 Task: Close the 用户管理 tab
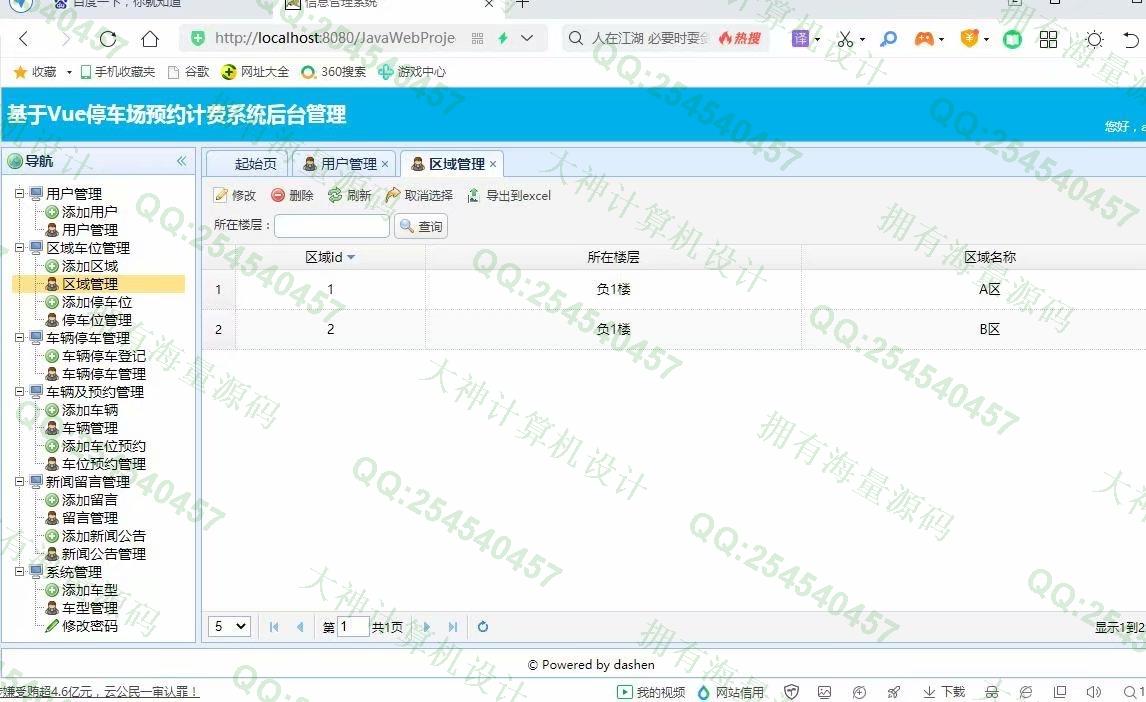click(x=385, y=164)
